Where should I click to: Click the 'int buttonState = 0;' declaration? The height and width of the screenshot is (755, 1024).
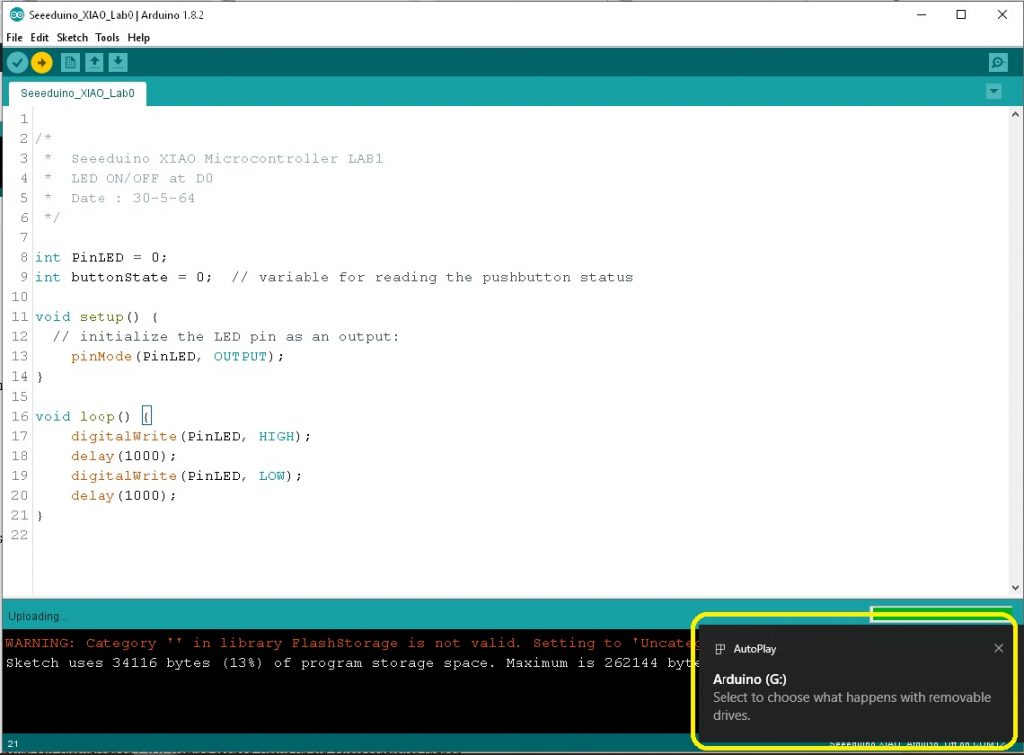pyautogui.click(x=123, y=277)
